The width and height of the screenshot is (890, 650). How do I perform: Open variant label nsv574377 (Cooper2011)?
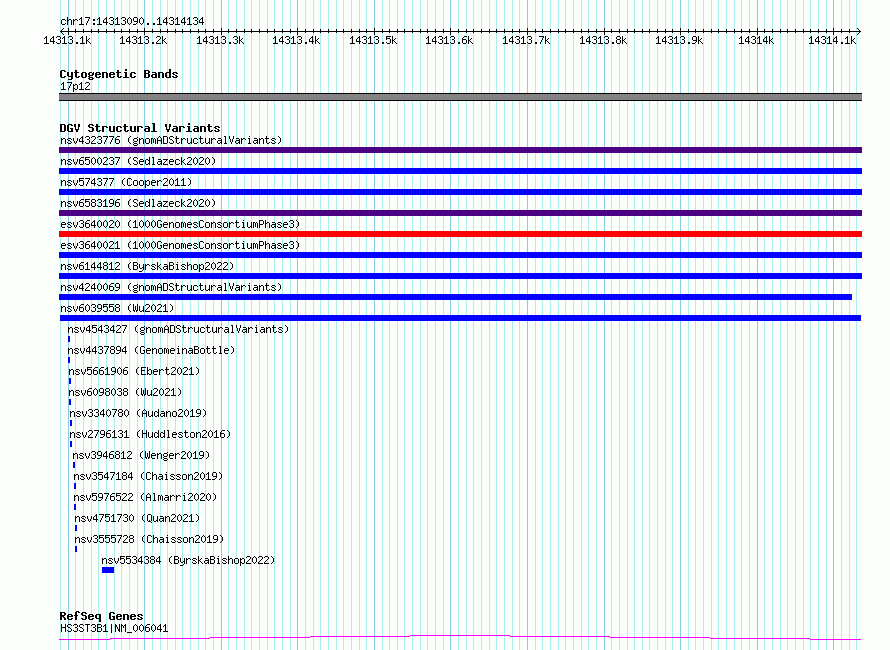point(126,182)
